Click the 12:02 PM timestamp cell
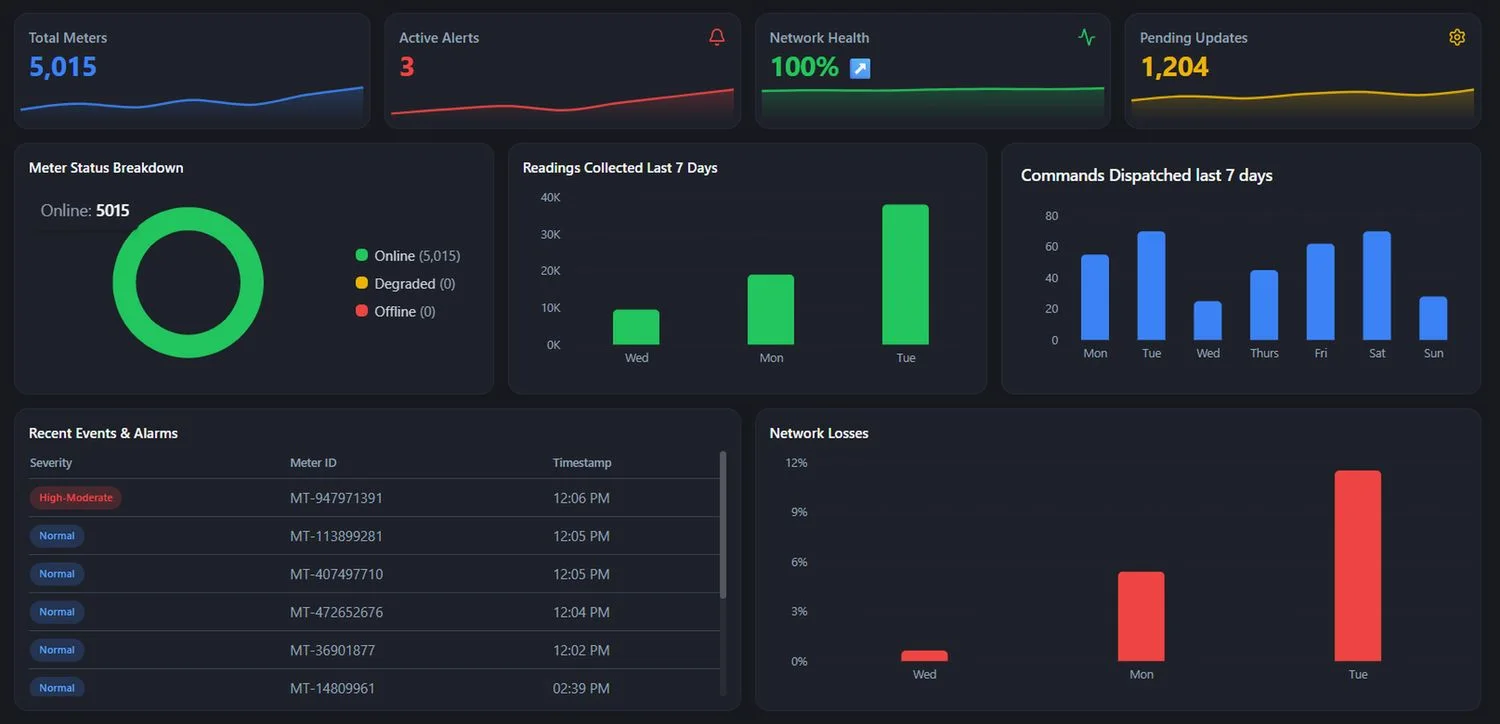Viewport: 1500px width, 724px height. (581, 650)
